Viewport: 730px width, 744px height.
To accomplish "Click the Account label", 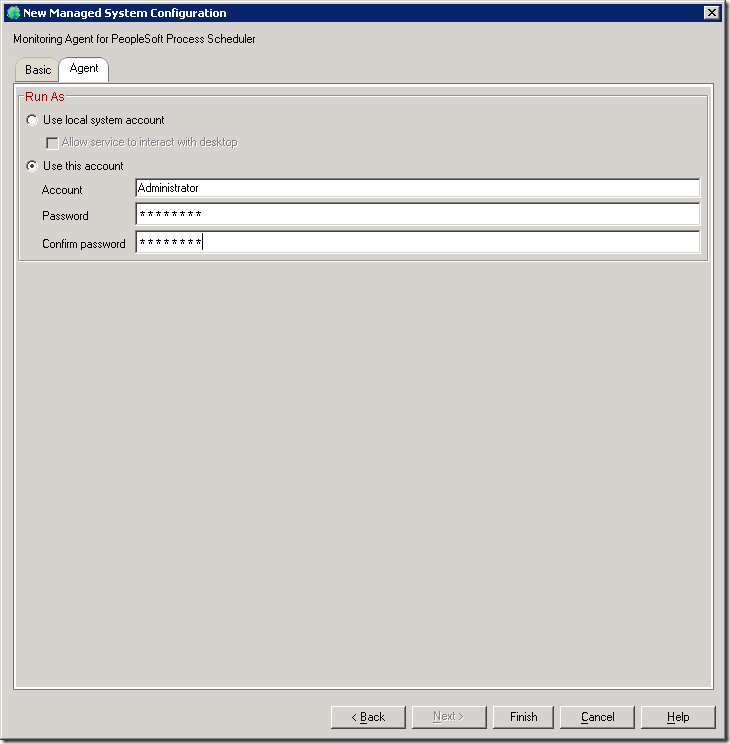I will pos(62,190).
